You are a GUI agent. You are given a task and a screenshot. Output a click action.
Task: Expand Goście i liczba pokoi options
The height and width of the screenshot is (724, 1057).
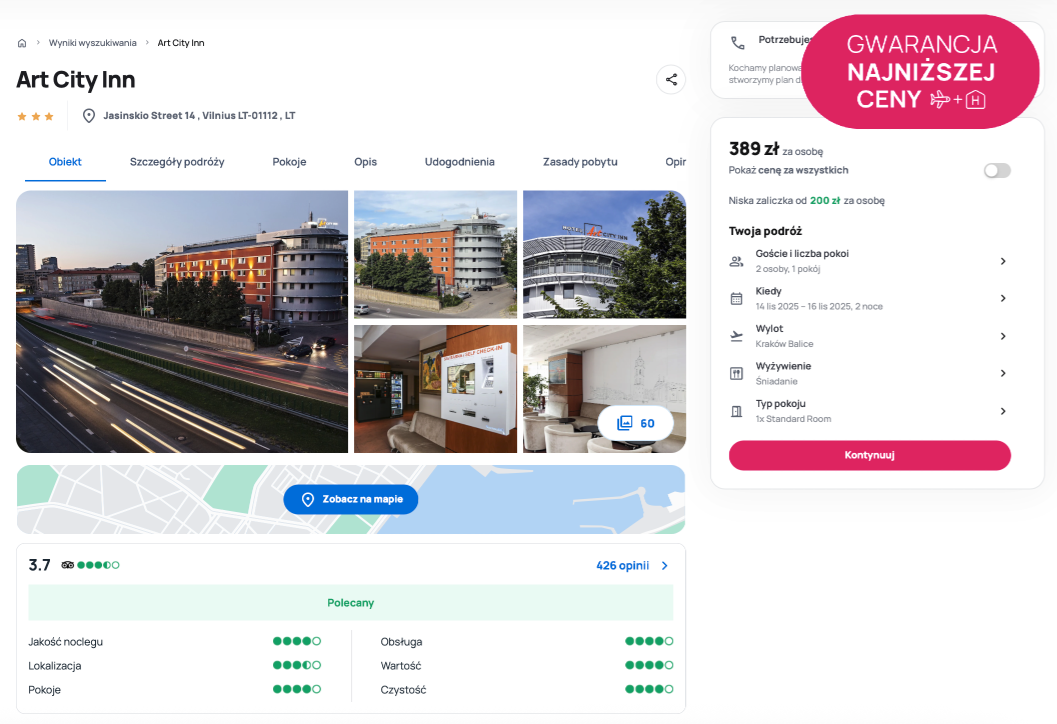coord(1003,261)
